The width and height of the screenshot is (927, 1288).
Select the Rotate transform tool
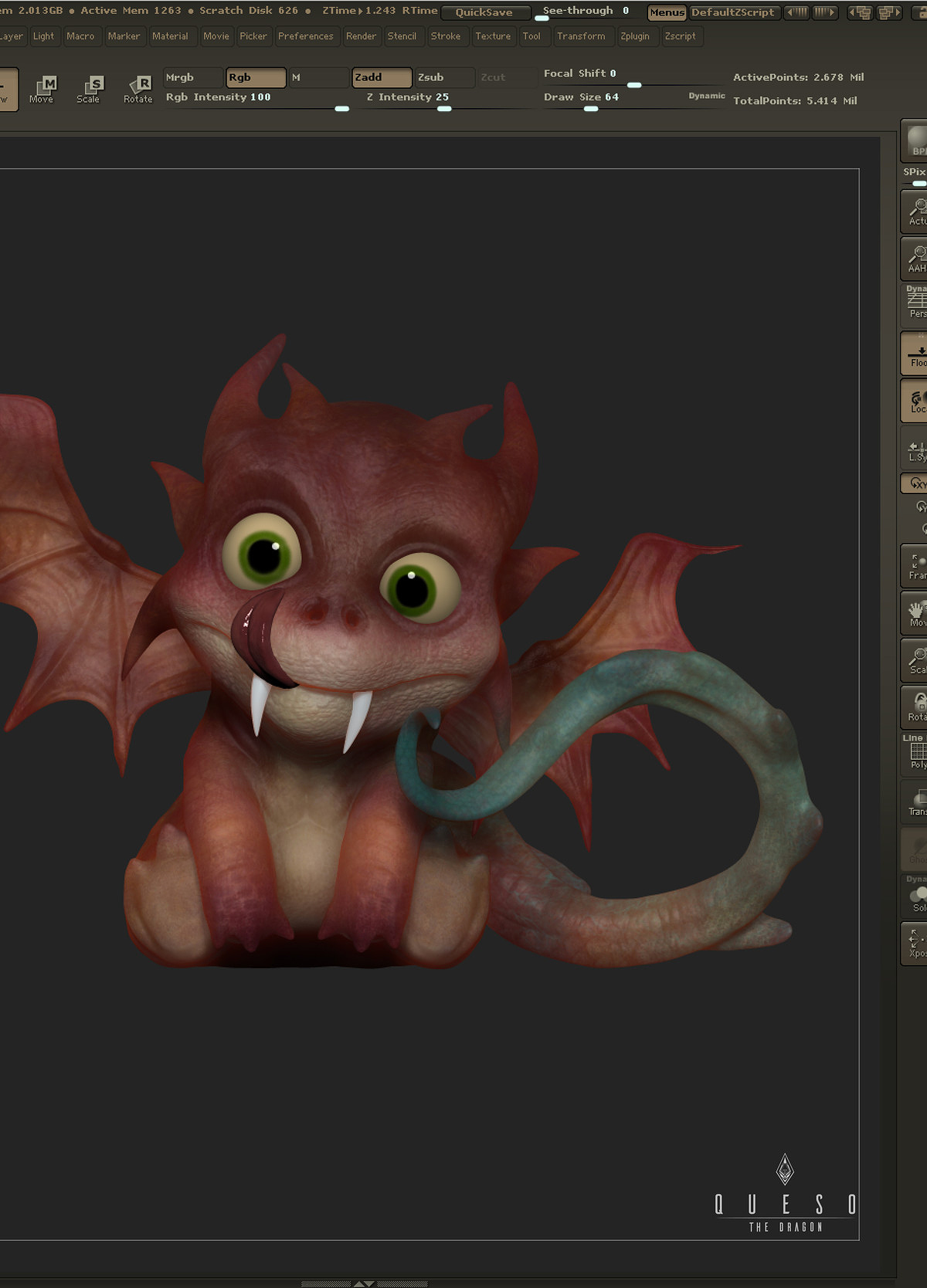pyautogui.click(x=138, y=90)
